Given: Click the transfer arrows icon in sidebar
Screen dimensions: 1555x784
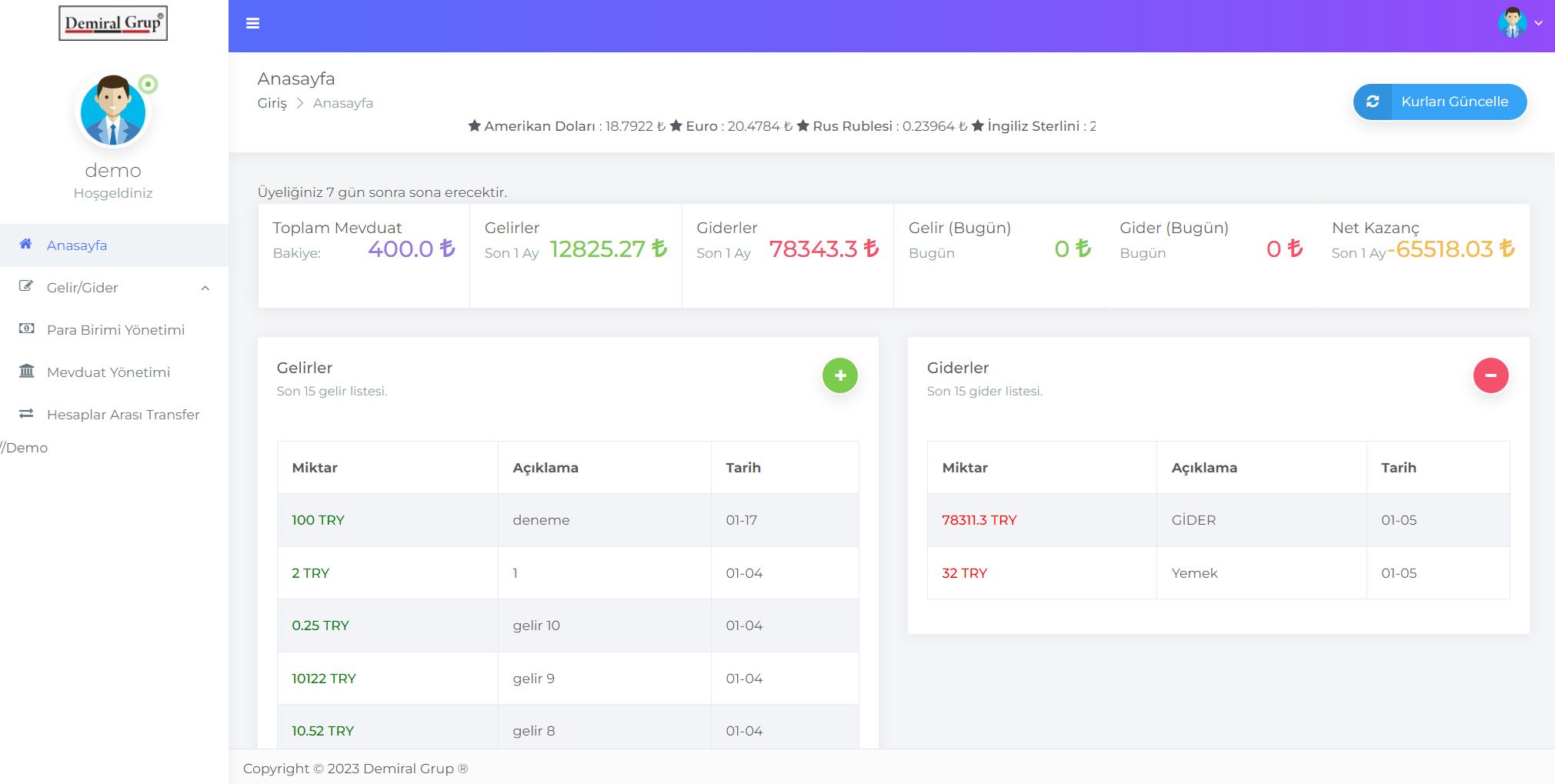Looking at the screenshot, I should coord(26,414).
